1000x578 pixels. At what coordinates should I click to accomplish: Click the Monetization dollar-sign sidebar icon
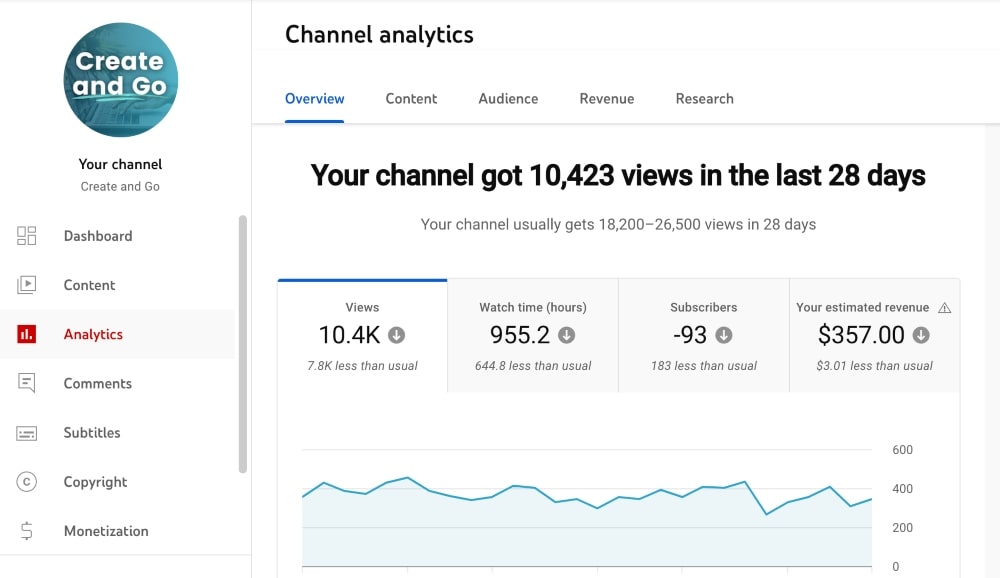click(26, 531)
